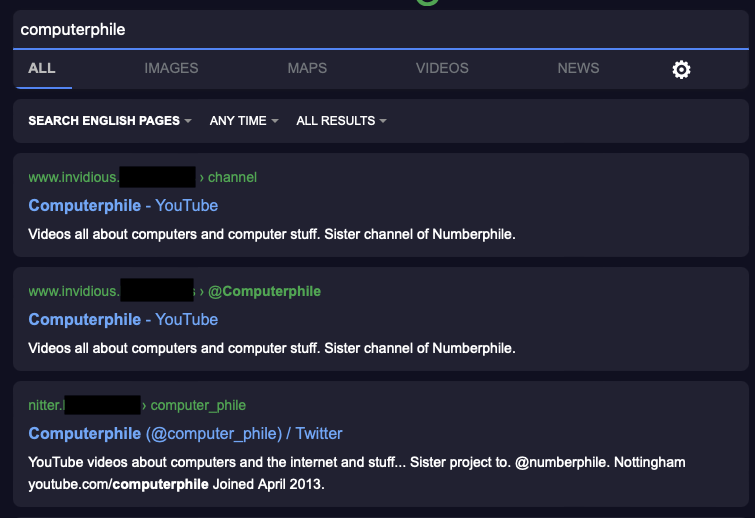
Task: Switch to the NEWS tab
Action: (578, 68)
